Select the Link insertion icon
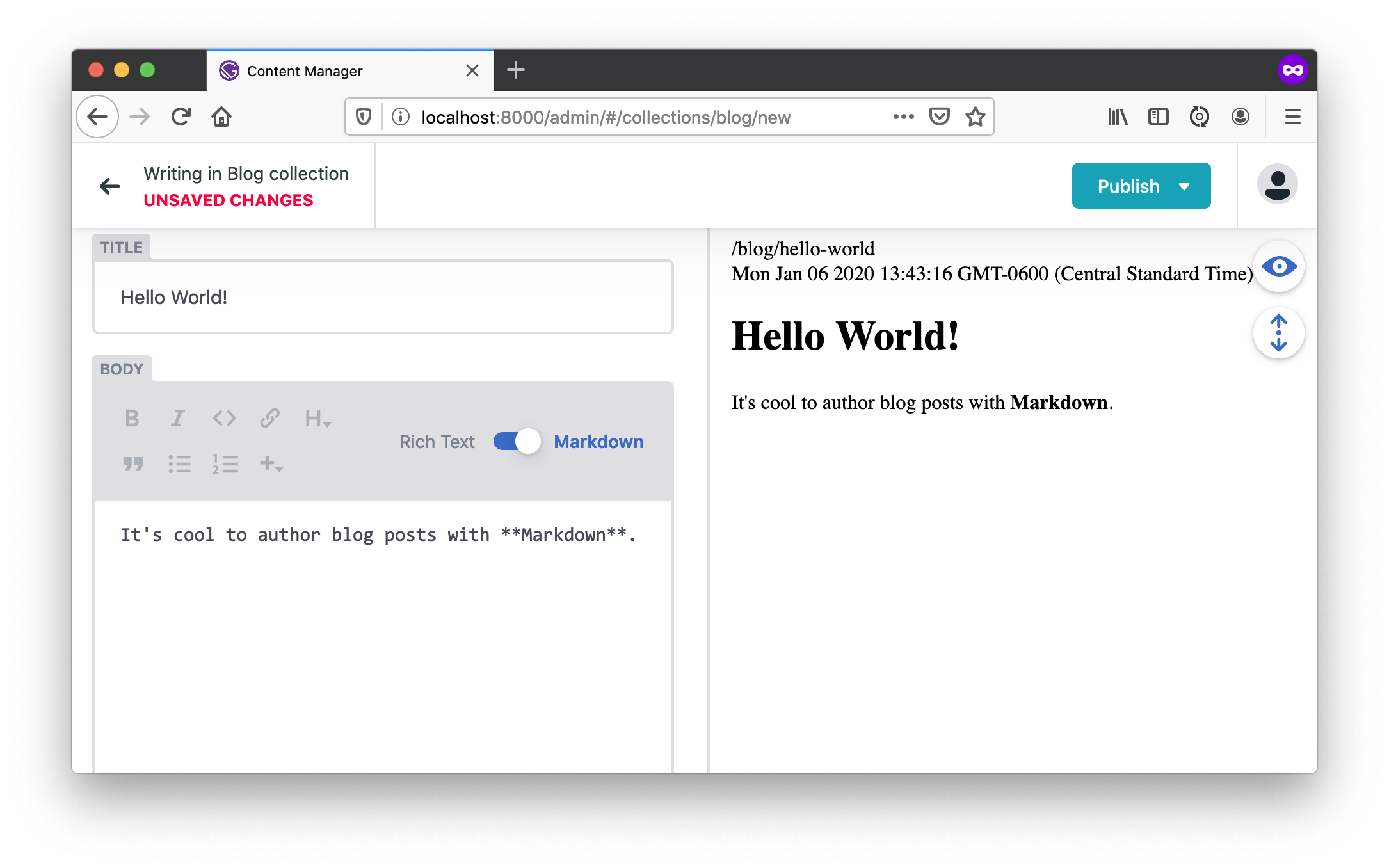The image size is (1389, 868). 269,418
